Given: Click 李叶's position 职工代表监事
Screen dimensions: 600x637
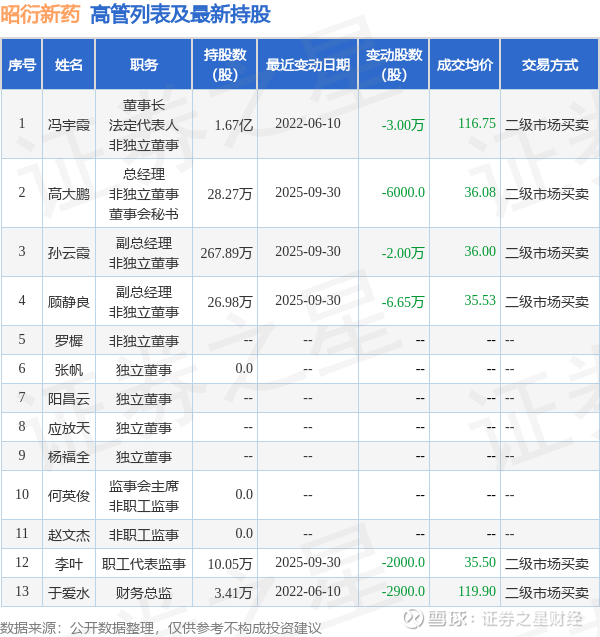Looking at the screenshot, I should click(x=143, y=563).
